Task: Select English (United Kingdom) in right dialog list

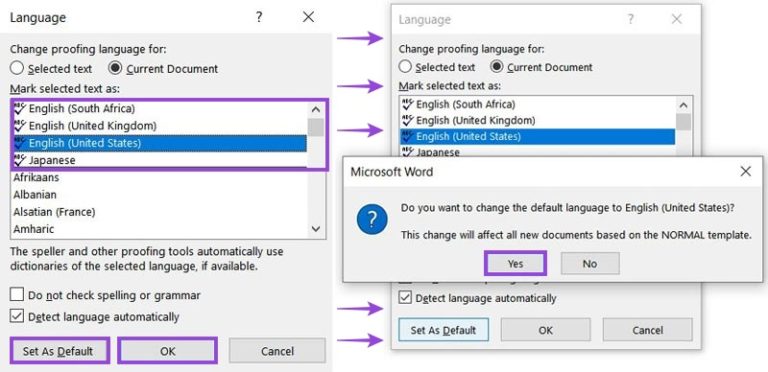Action: click(x=537, y=120)
